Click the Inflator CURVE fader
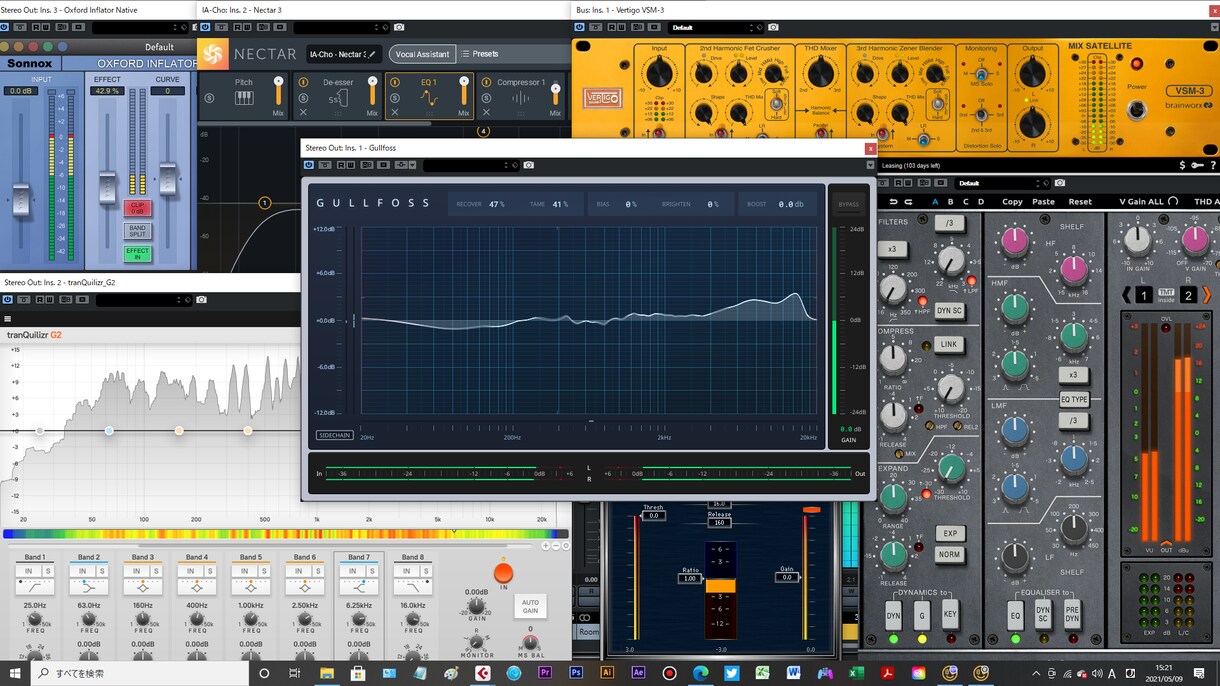 167,180
